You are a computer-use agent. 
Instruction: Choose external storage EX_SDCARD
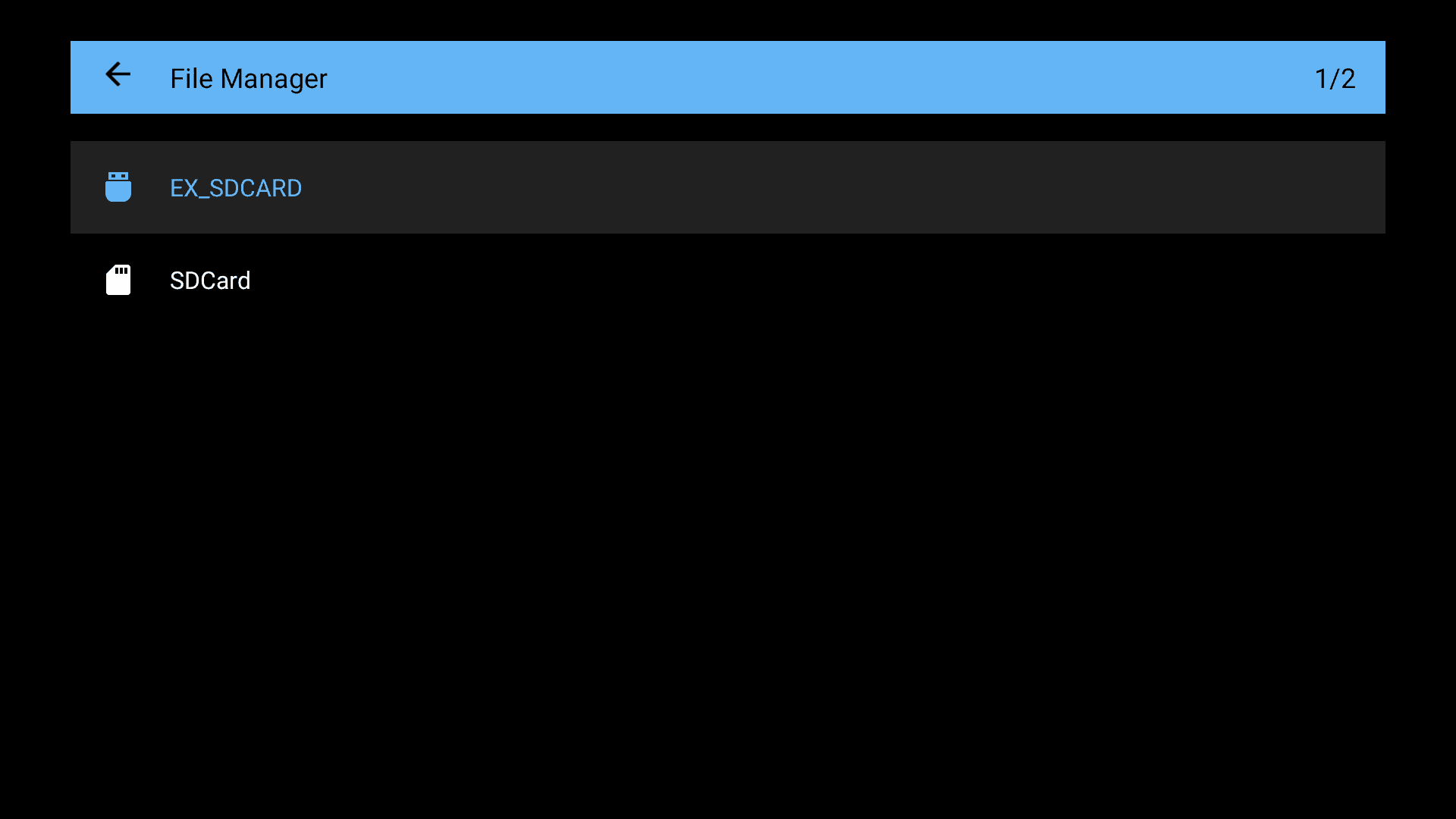coord(728,187)
